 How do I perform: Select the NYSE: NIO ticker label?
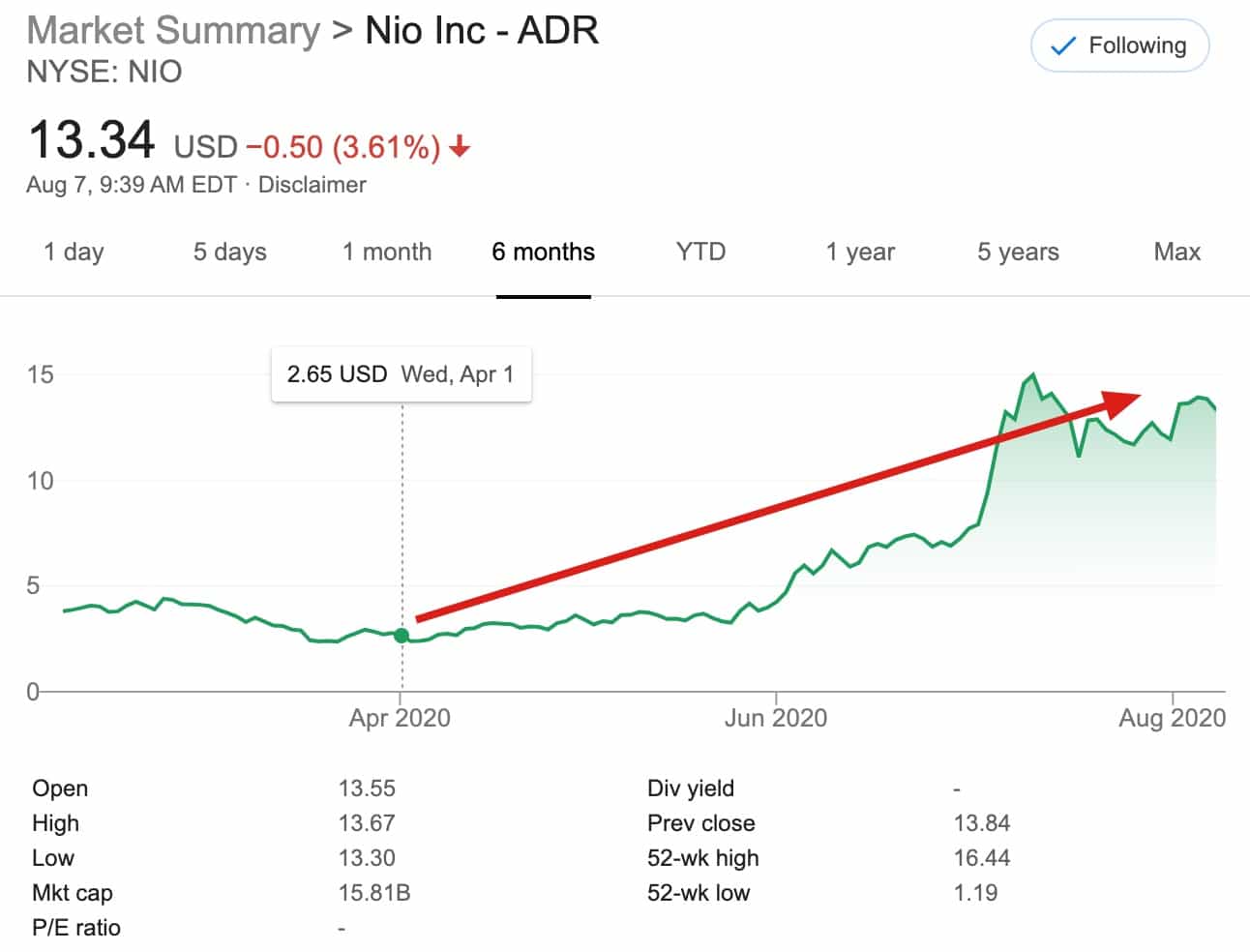[103, 72]
